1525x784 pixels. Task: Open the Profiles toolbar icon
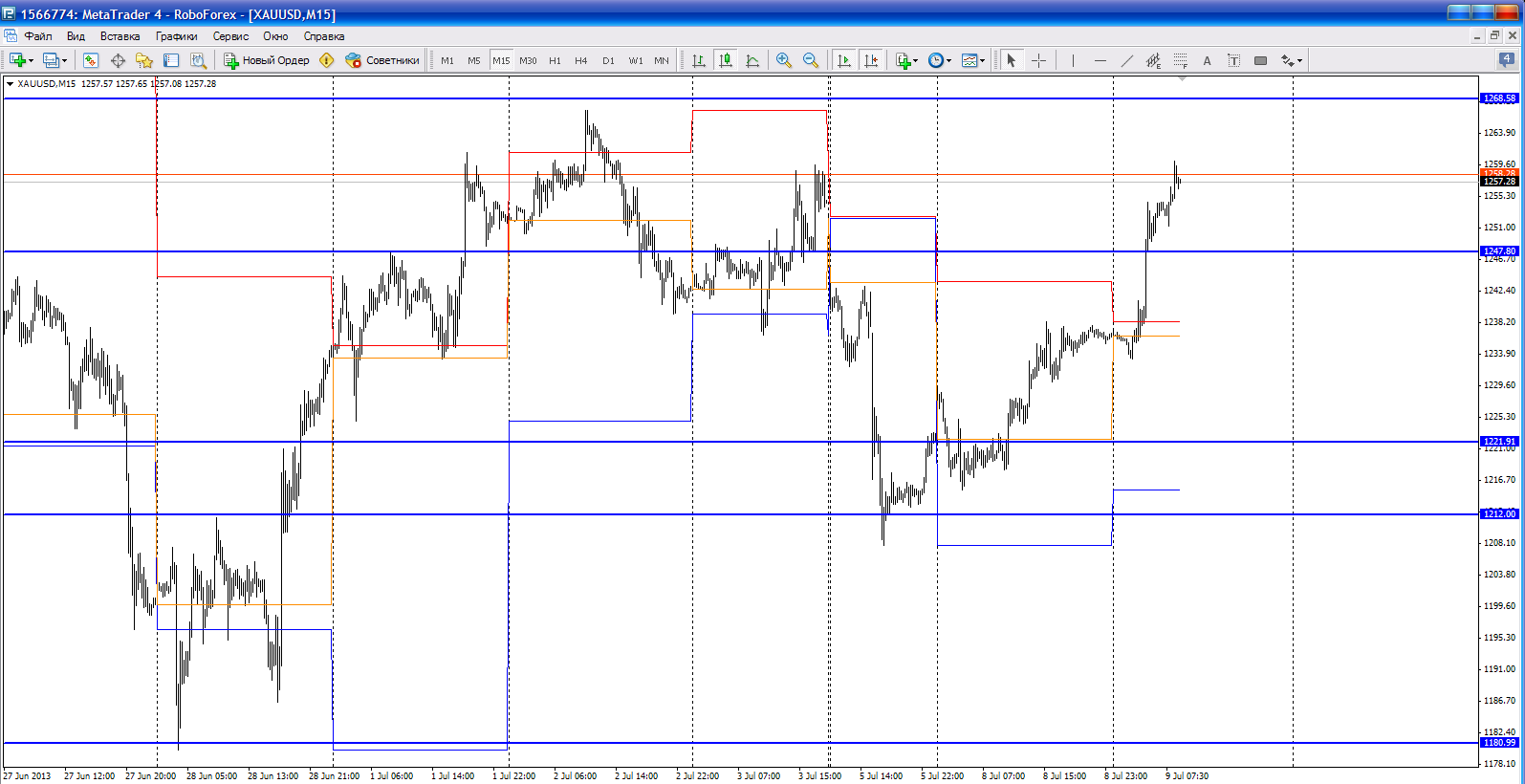pyautogui.click(x=52, y=60)
